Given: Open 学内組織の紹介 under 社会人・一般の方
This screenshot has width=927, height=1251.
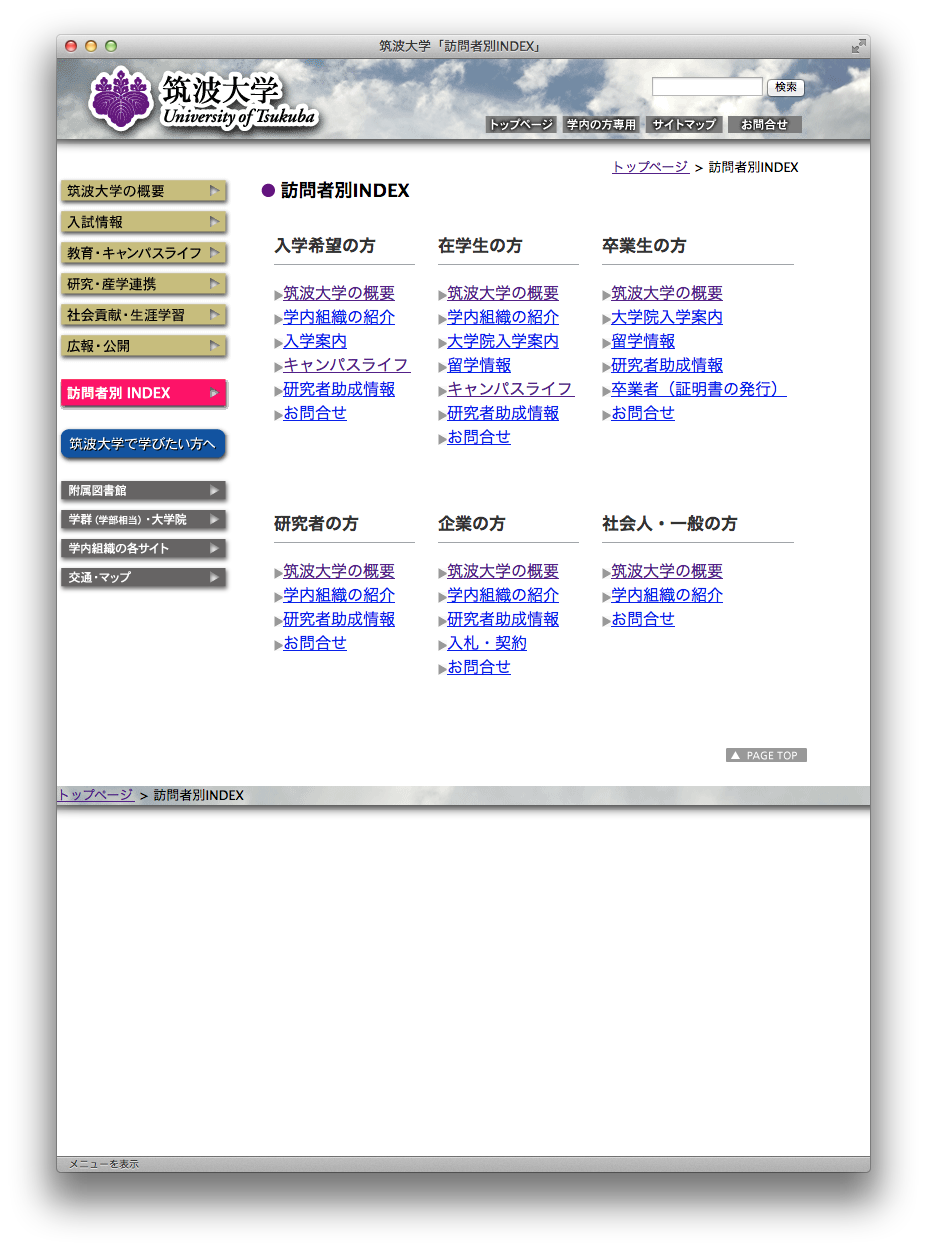Looking at the screenshot, I should tap(667, 595).
